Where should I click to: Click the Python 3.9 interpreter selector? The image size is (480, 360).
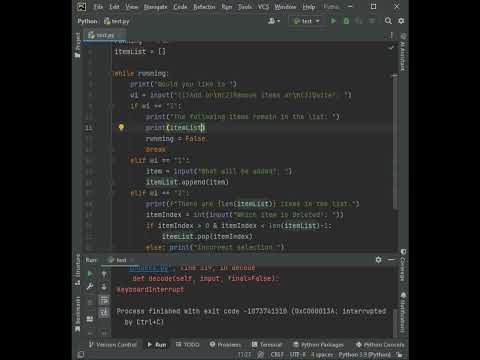tap(365, 354)
